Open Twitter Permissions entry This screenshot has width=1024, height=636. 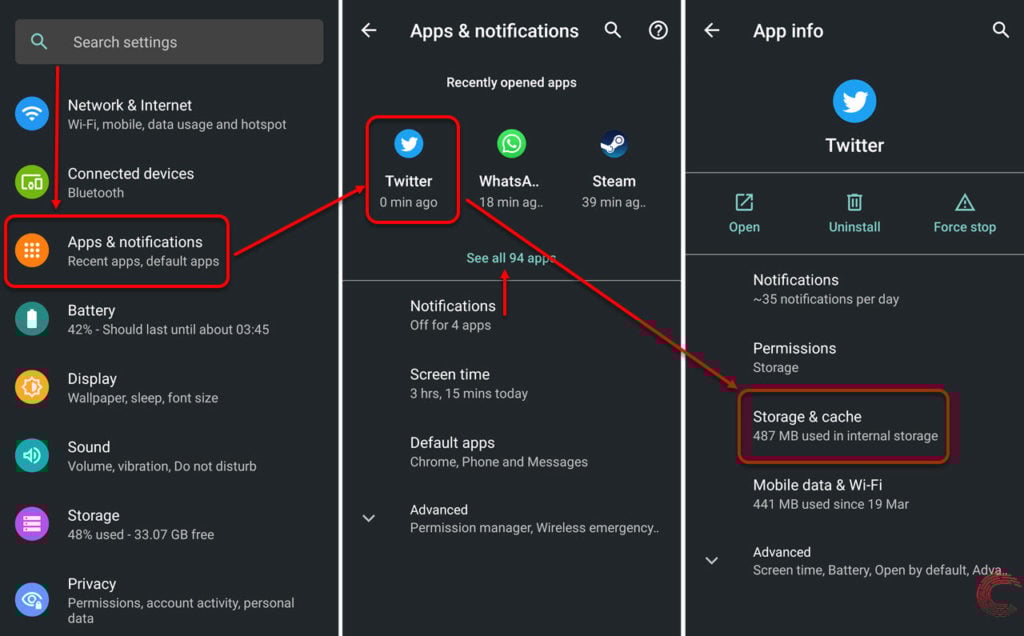(x=855, y=357)
